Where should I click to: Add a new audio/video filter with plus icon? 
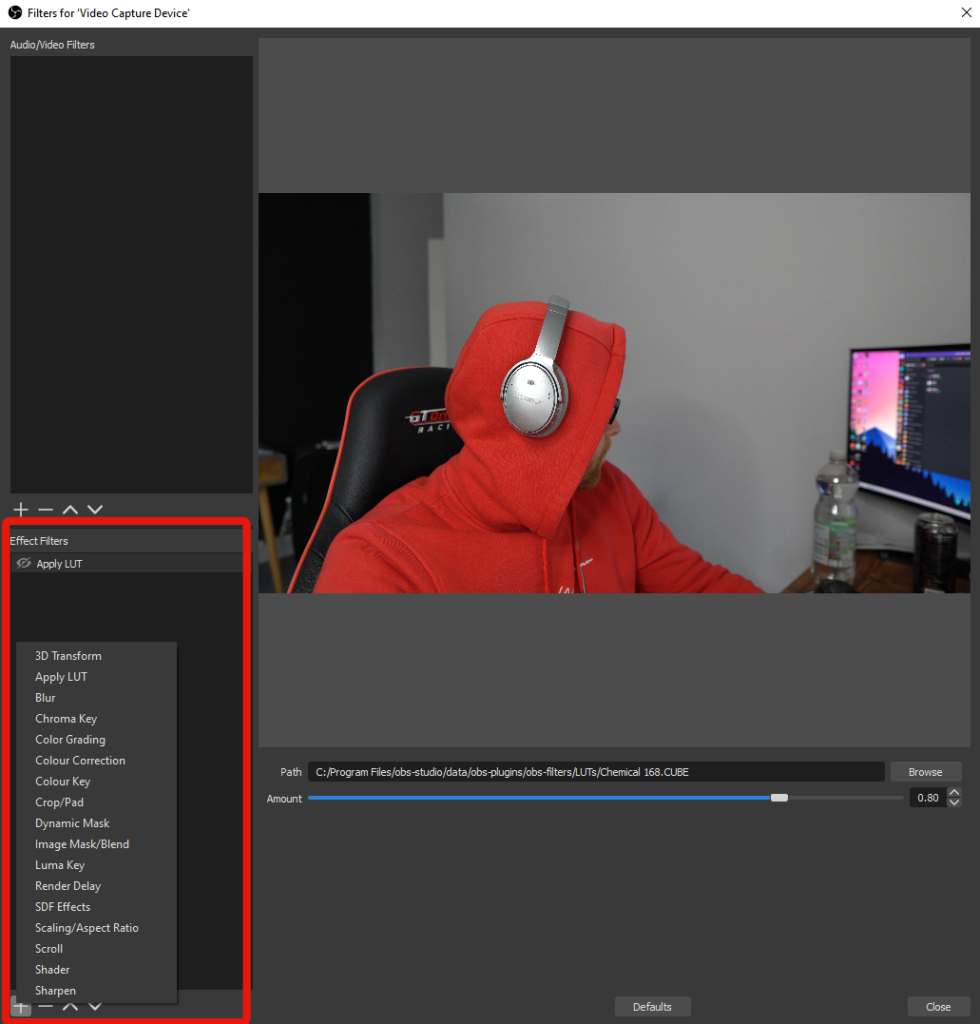[20, 510]
